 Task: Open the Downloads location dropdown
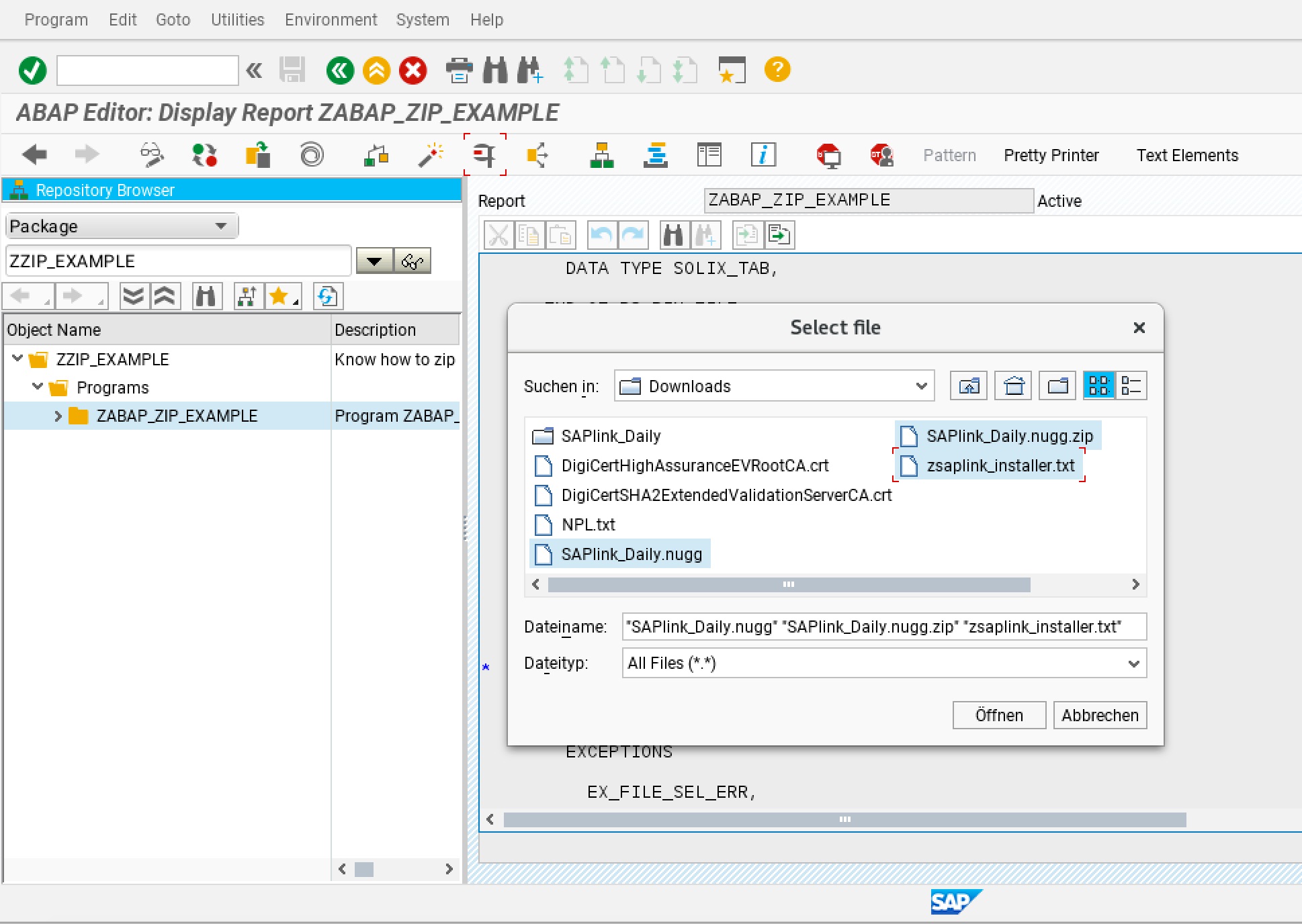(920, 385)
